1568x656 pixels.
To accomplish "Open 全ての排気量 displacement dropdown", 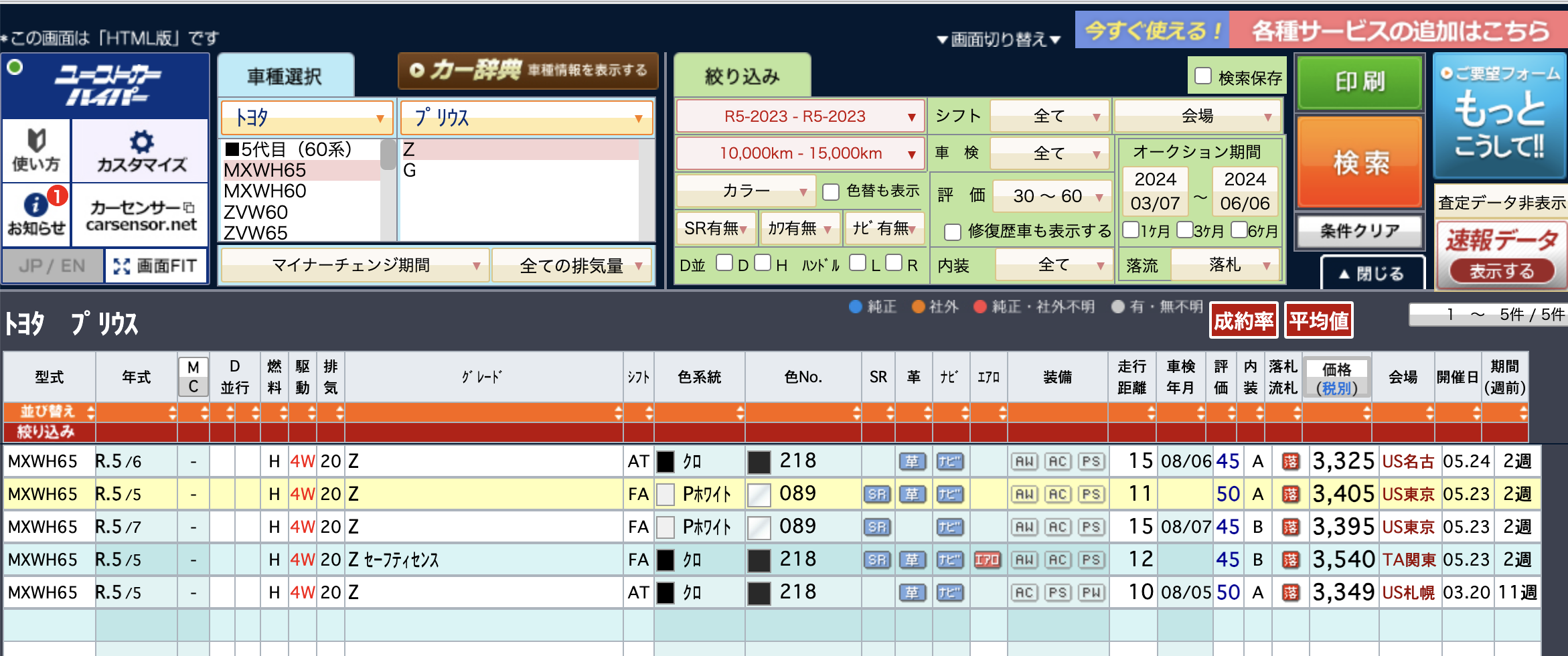I will 573,266.
